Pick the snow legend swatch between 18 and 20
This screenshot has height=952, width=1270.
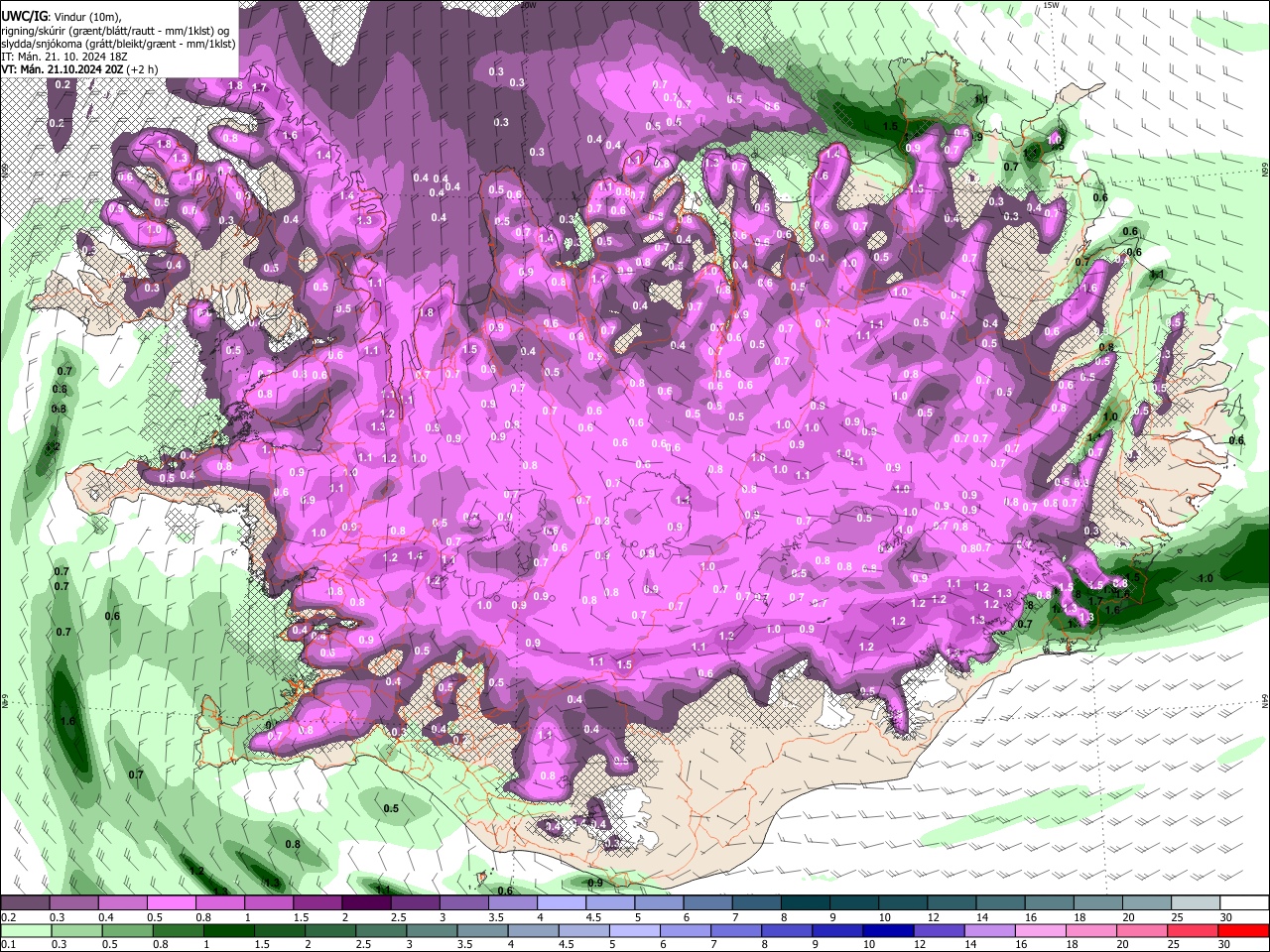(x=1097, y=903)
